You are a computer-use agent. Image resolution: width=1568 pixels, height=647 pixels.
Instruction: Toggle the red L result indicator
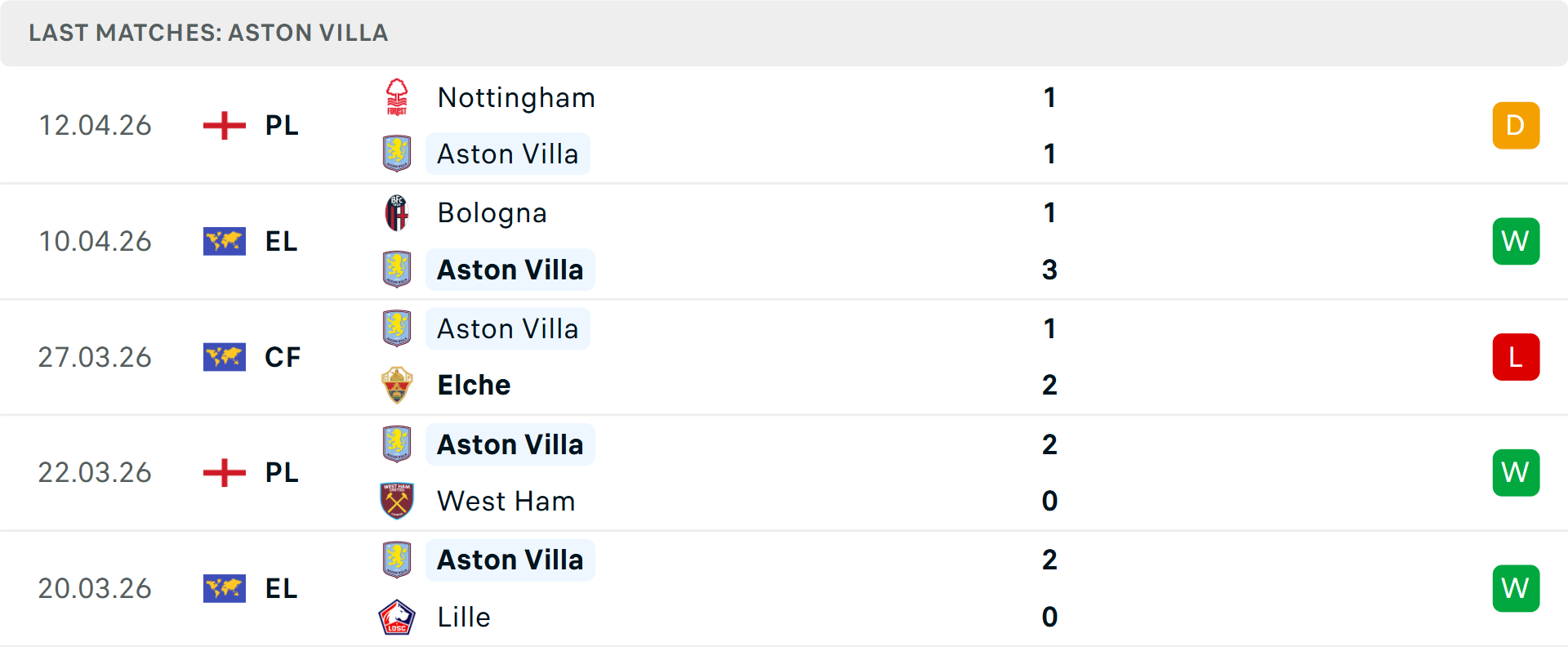pos(1516,357)
